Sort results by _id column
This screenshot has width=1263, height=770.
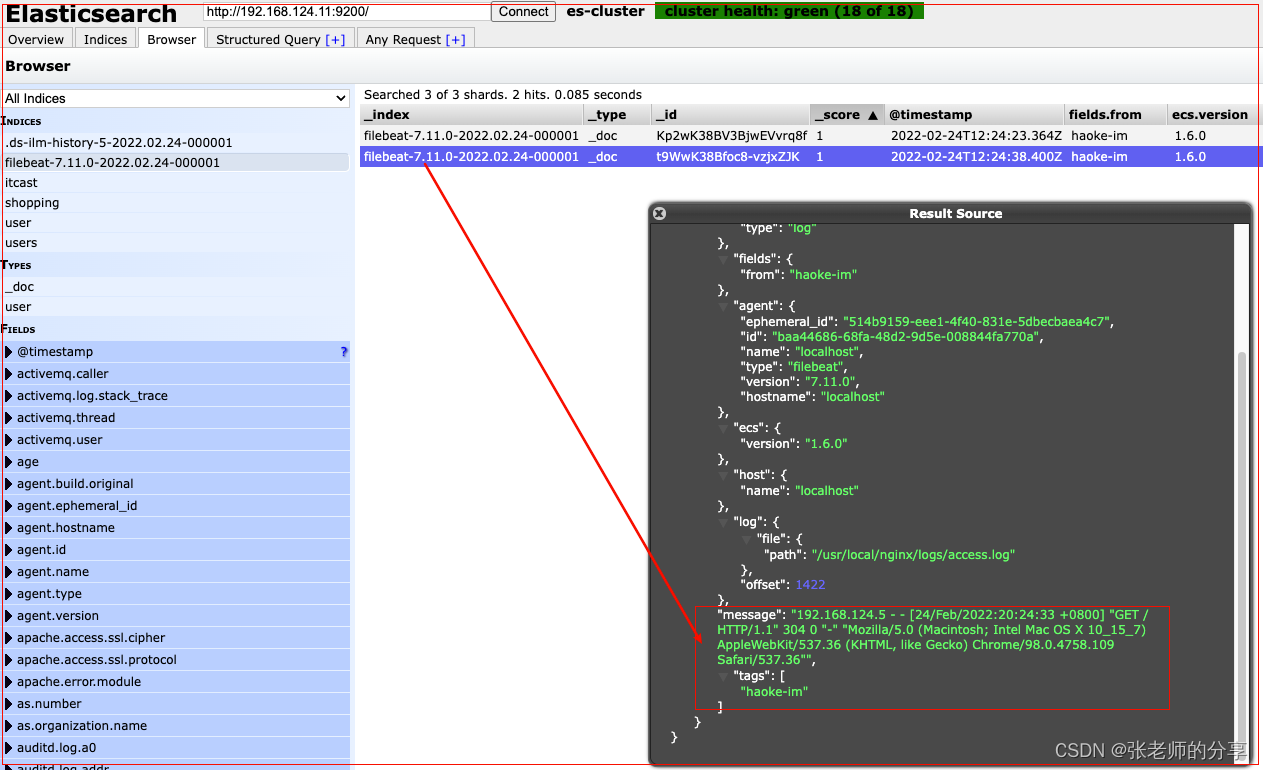coord(730,114)
